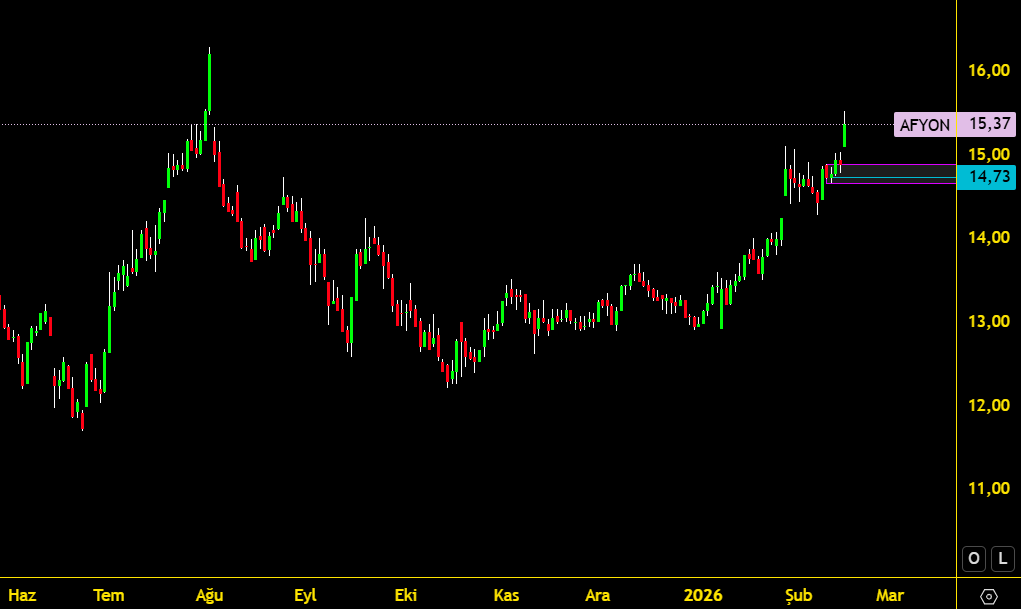Click the 2026 year label
The image size is (1021, 609).
pyautogui.click(x=703, y=595)
